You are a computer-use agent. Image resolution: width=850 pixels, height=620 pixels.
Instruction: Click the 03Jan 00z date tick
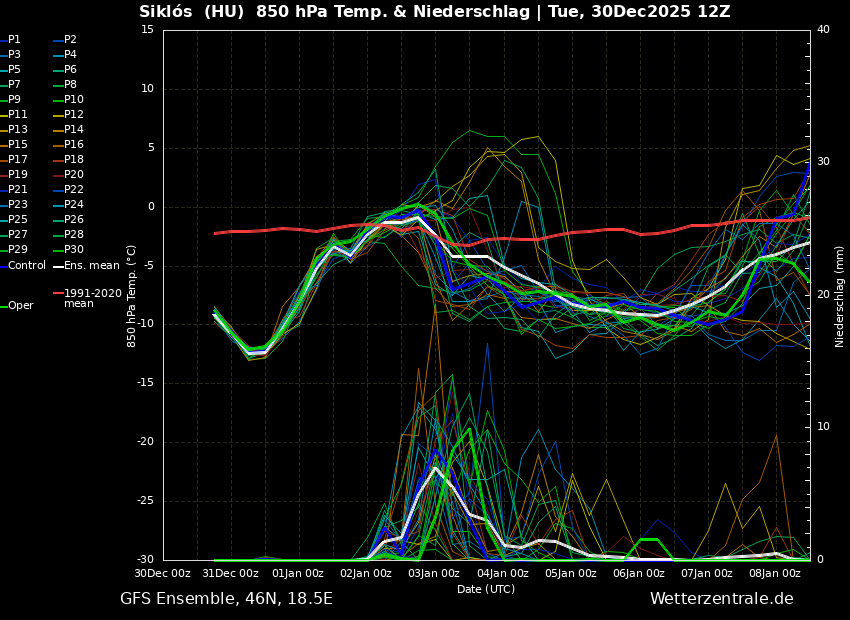point(435,573)
